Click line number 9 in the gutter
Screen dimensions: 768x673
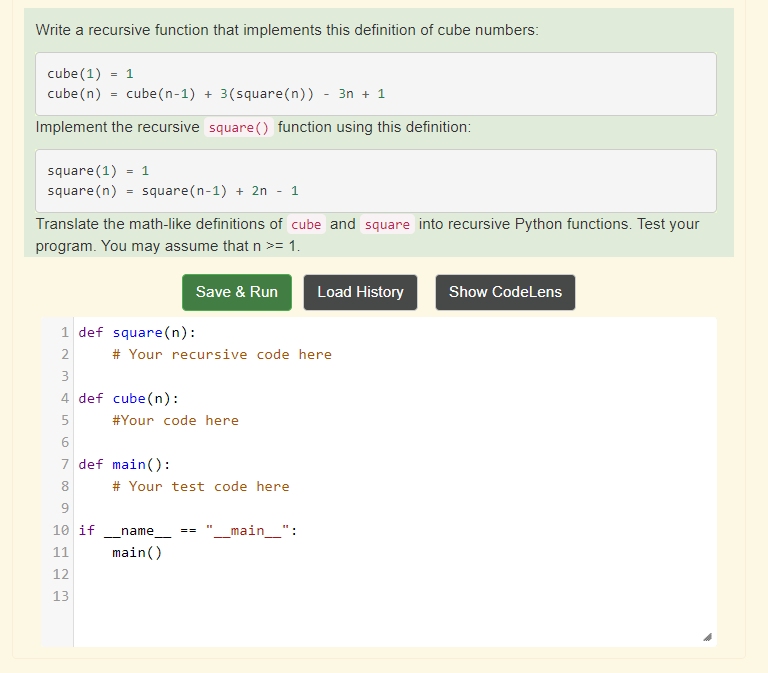[65, 508]
